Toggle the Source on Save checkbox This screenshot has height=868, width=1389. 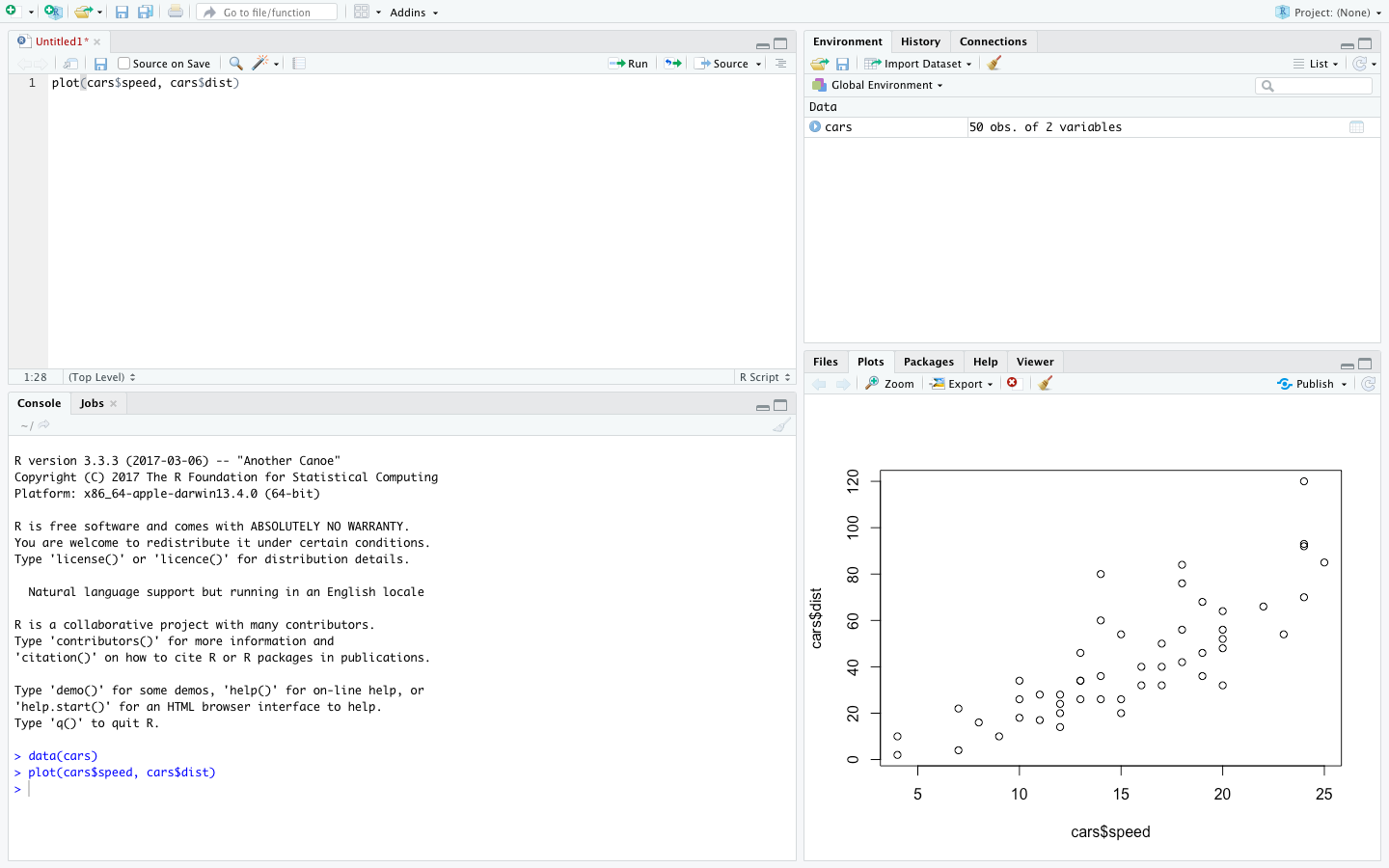[124, 64]
